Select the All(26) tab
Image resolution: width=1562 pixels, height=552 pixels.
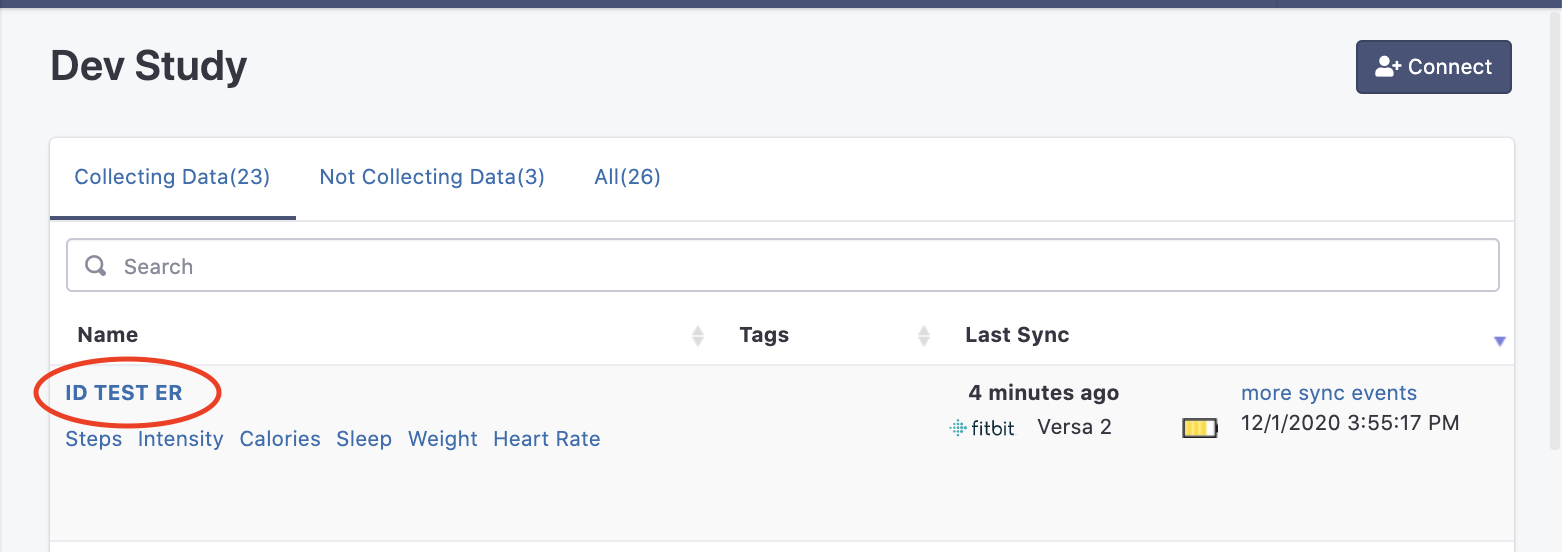pos(627,177)
